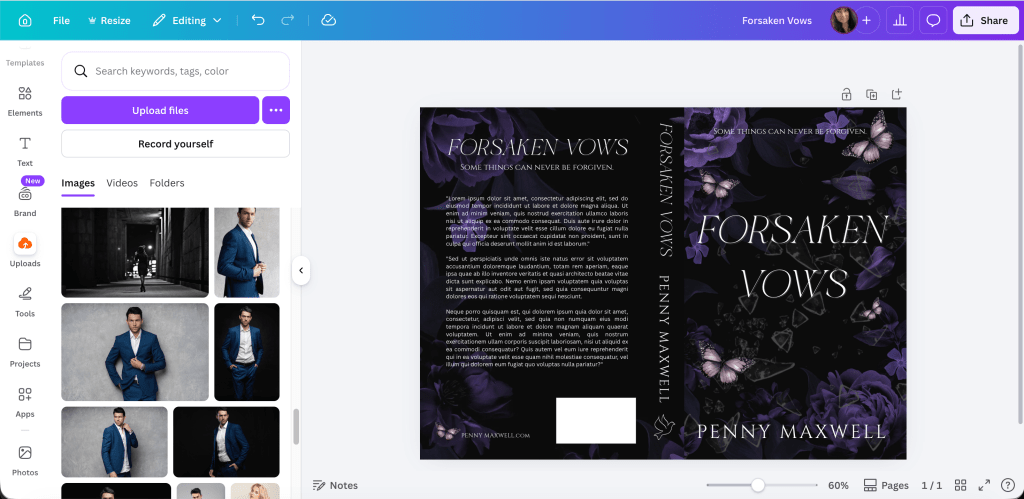Open the Notes panel
Image resolution: width=1024 pixels, height=499 pixels.
point(335,485)
